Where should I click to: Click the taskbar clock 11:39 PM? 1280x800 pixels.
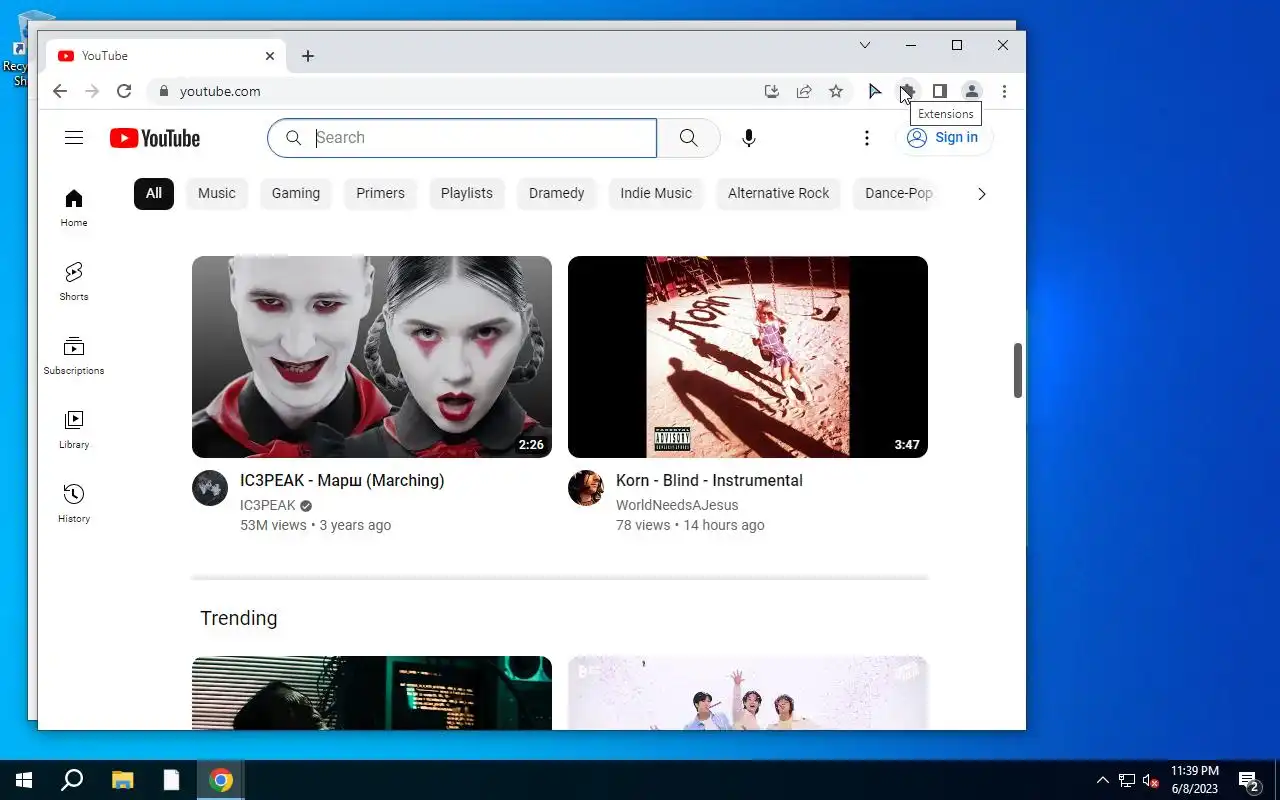tap(1195, 780)
